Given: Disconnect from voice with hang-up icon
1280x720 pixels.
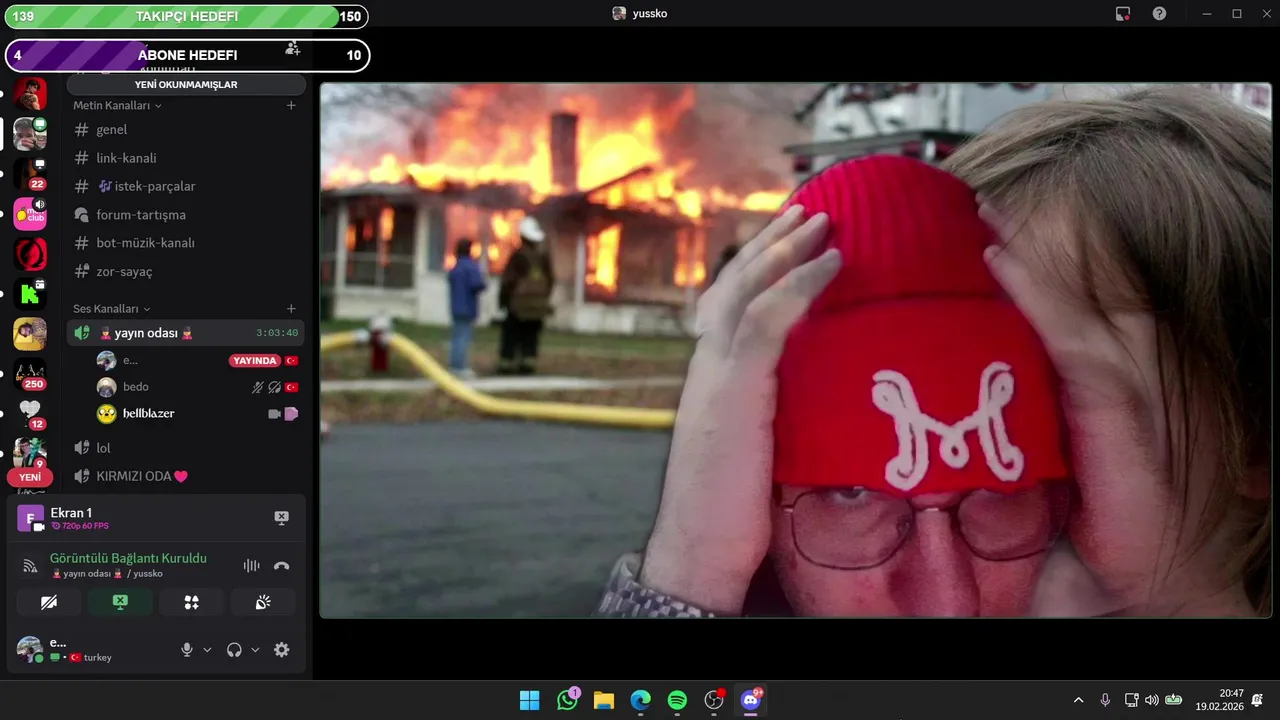Looking at the screenshot, I should tap(281, 566).
